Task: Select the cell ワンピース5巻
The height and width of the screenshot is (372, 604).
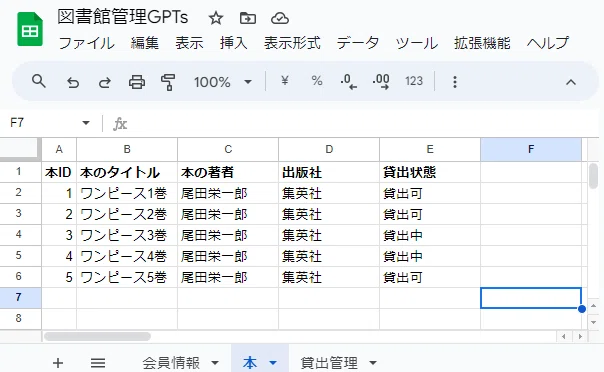Action: (x=127, y=277)
